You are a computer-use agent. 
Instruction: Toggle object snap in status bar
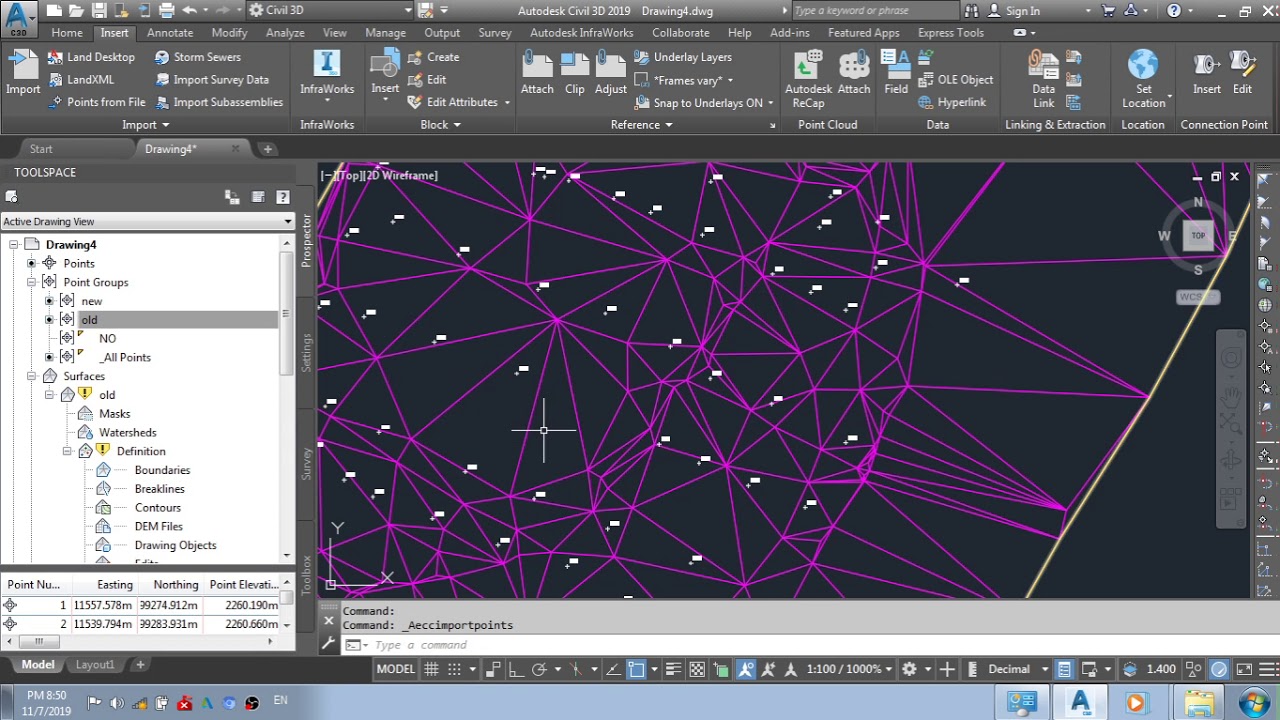tap(636, 669)
